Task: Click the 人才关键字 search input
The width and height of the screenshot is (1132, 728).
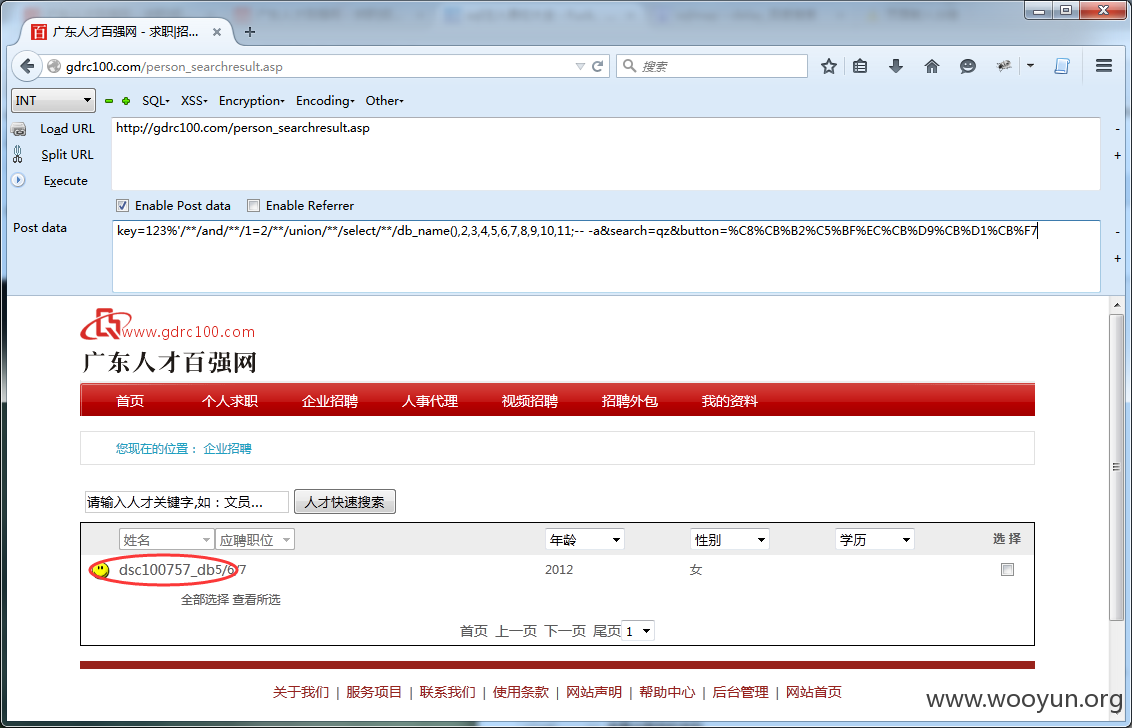Action: click(x=187, y=502)
